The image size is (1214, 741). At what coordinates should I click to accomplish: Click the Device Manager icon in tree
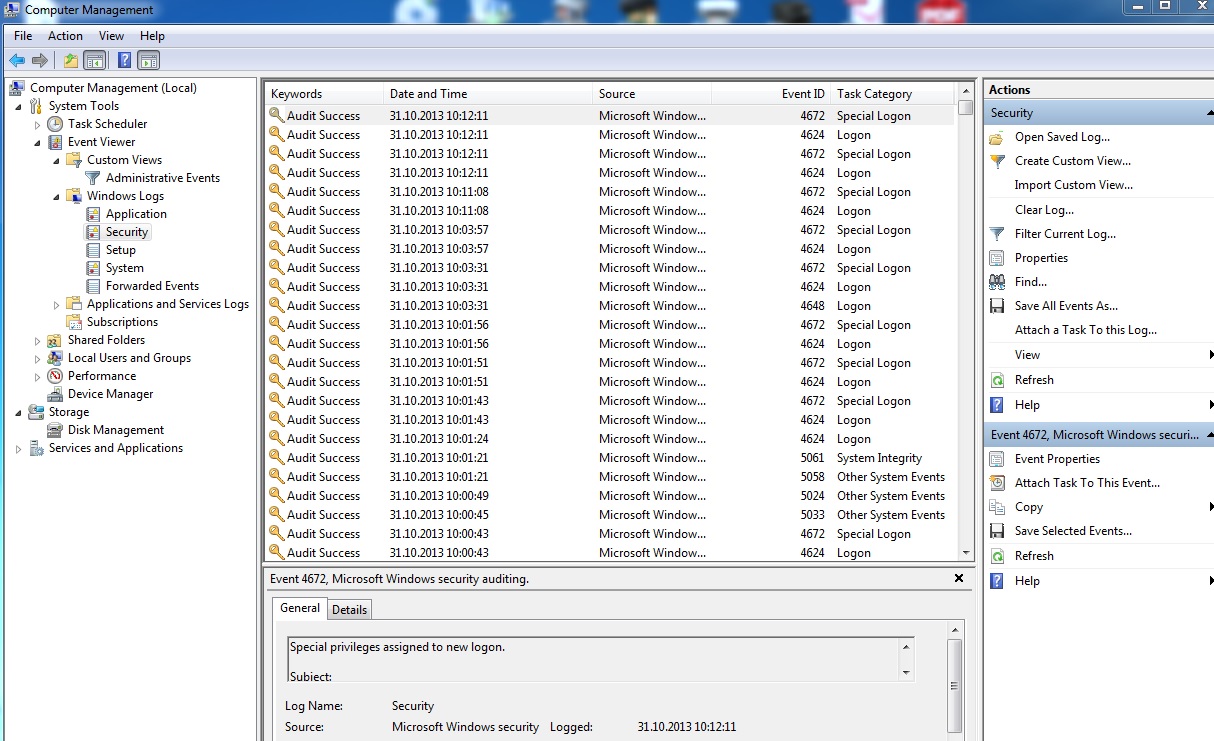click(x=56, y=394)
